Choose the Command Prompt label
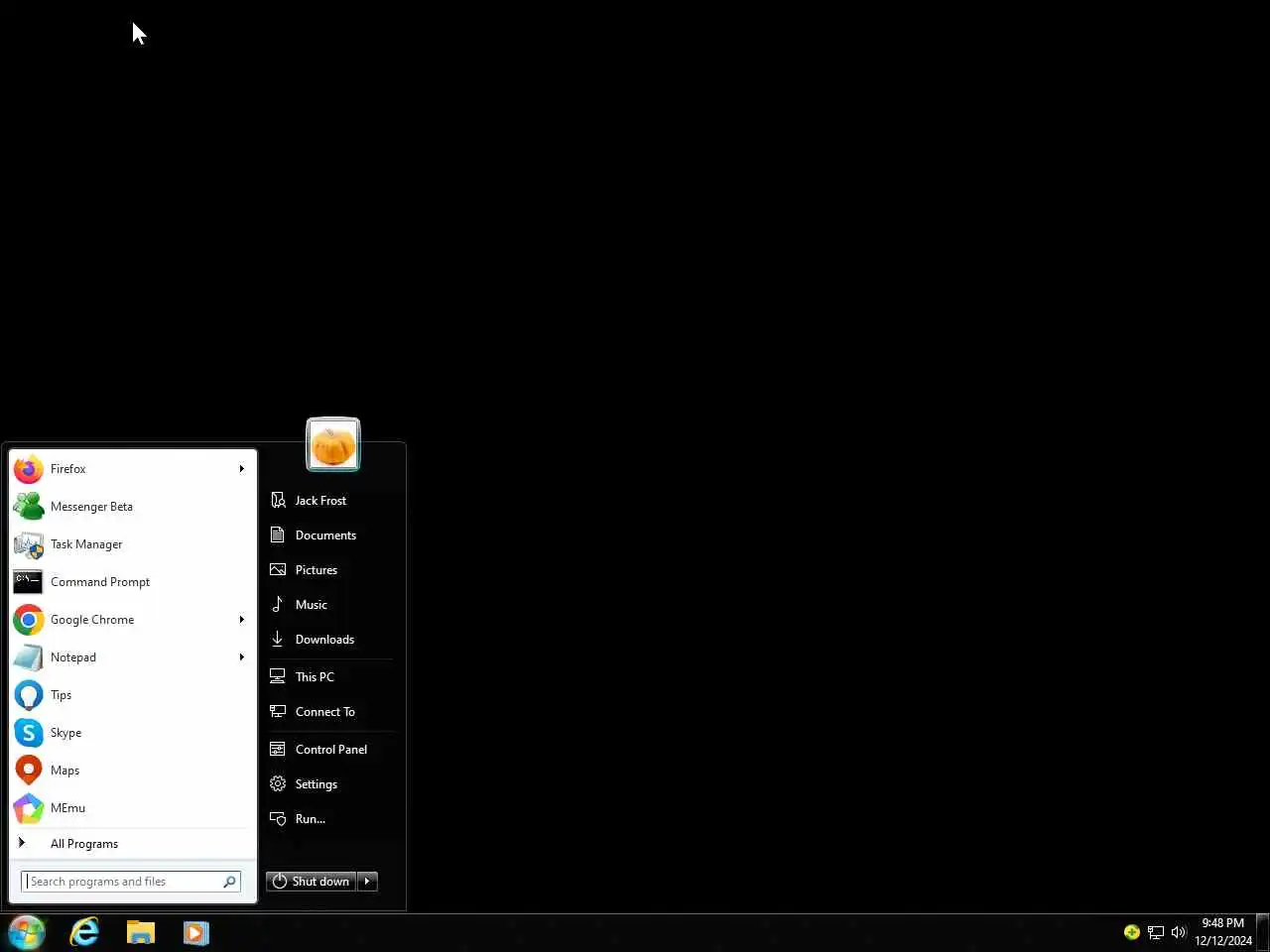 point(100,582)
